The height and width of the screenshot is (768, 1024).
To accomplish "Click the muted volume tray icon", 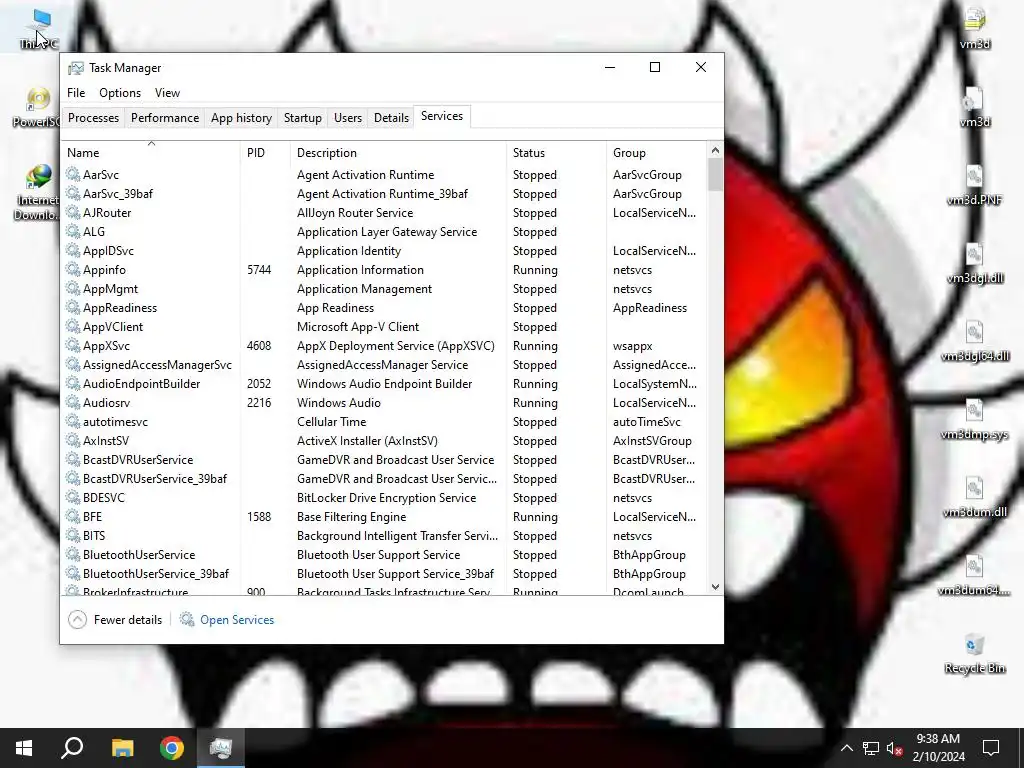I will click(895, 748).
